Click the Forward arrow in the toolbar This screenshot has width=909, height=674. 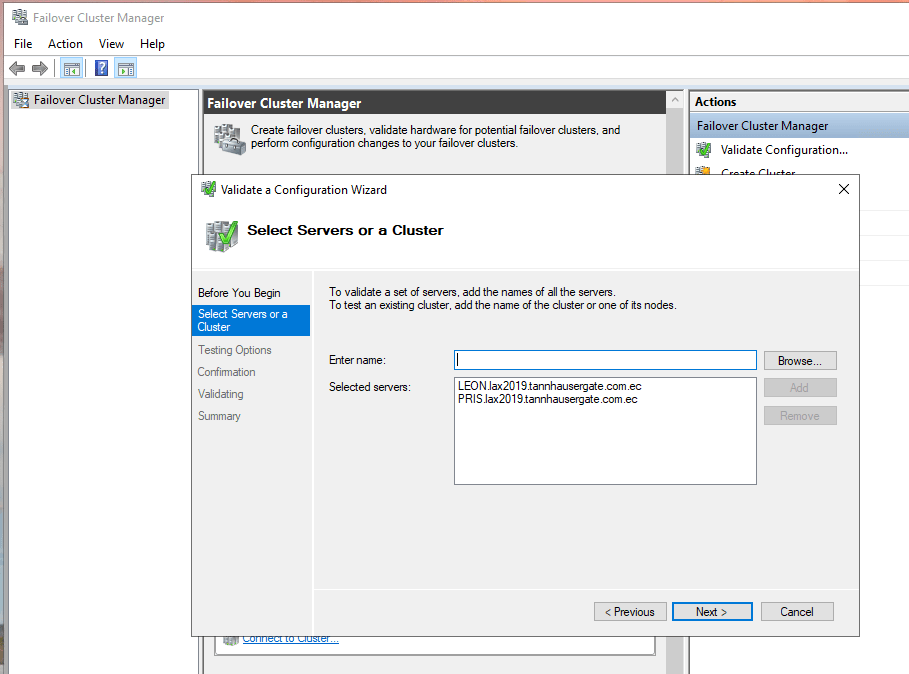click(x=40, y=68)
